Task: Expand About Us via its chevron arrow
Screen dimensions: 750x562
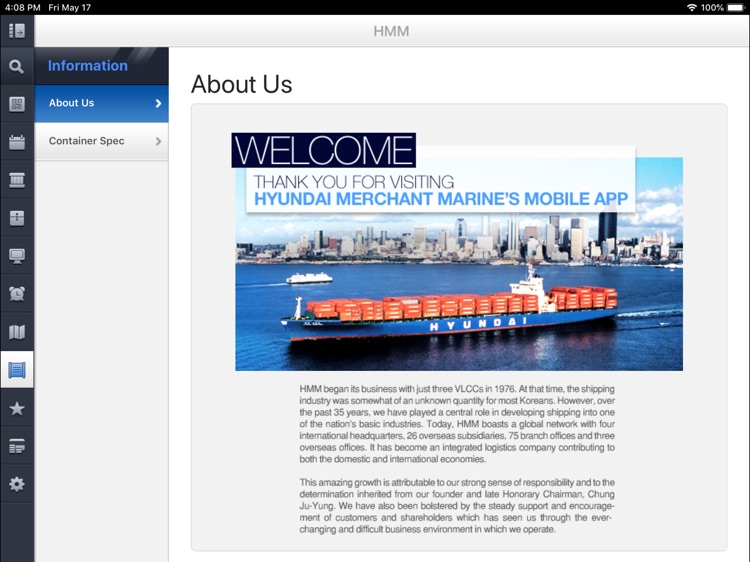Action: click(158, 103)
